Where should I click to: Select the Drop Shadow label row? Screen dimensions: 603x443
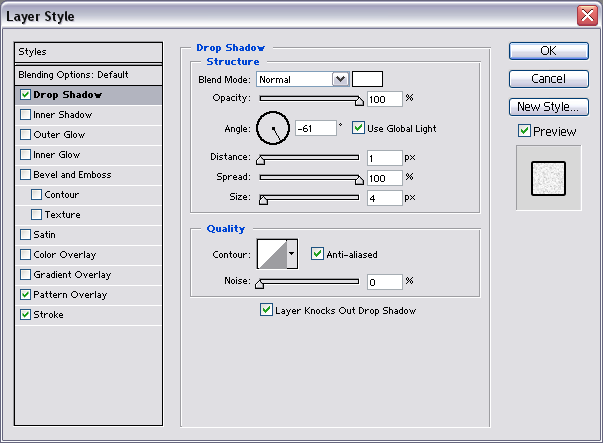[x=88, y=95]
